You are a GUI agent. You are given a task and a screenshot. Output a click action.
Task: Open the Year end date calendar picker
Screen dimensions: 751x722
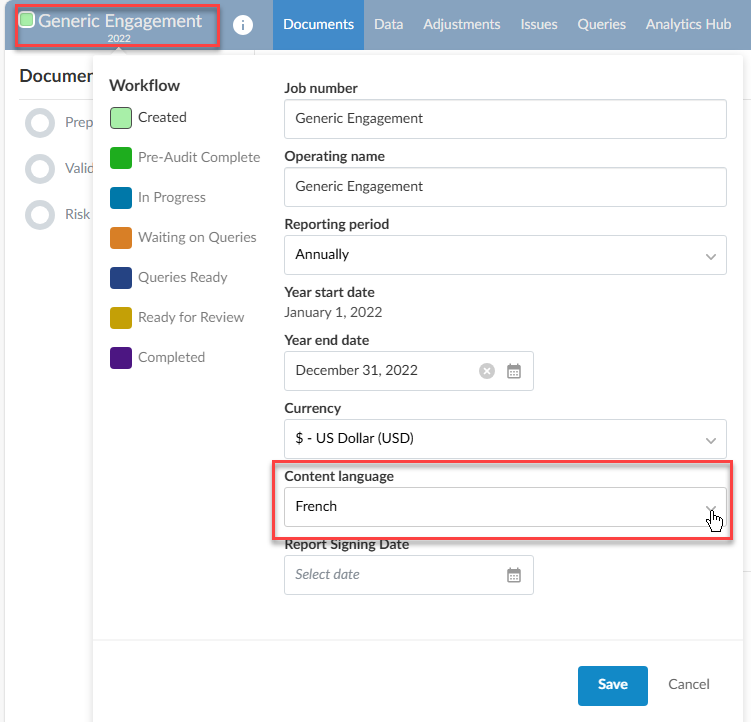click(514, 371)
